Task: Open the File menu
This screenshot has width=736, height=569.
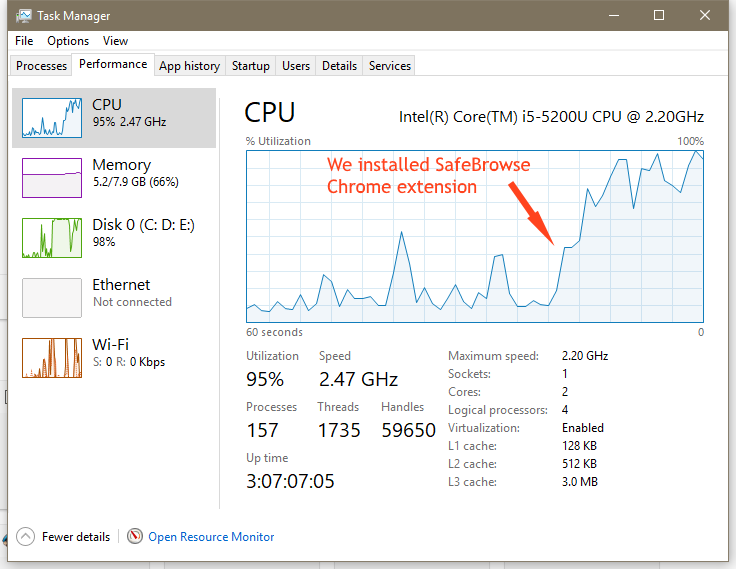Action: point(24,41)
